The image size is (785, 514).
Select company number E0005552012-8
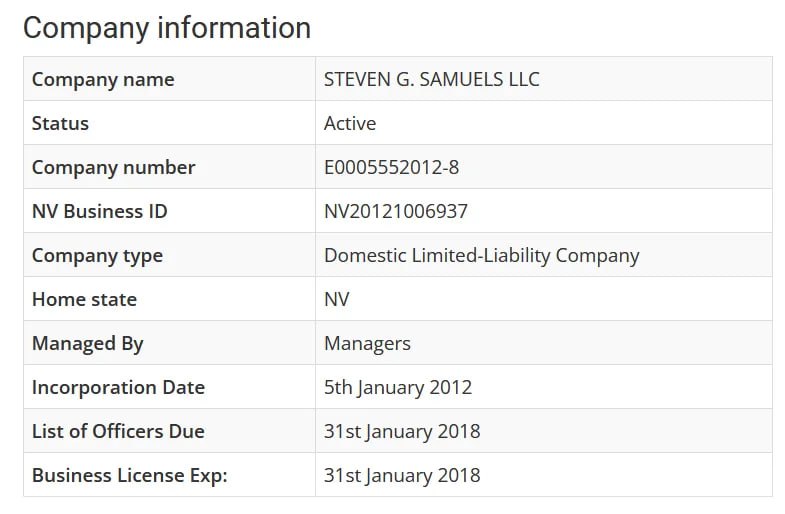pyautogui.click(x=391, y=167)
